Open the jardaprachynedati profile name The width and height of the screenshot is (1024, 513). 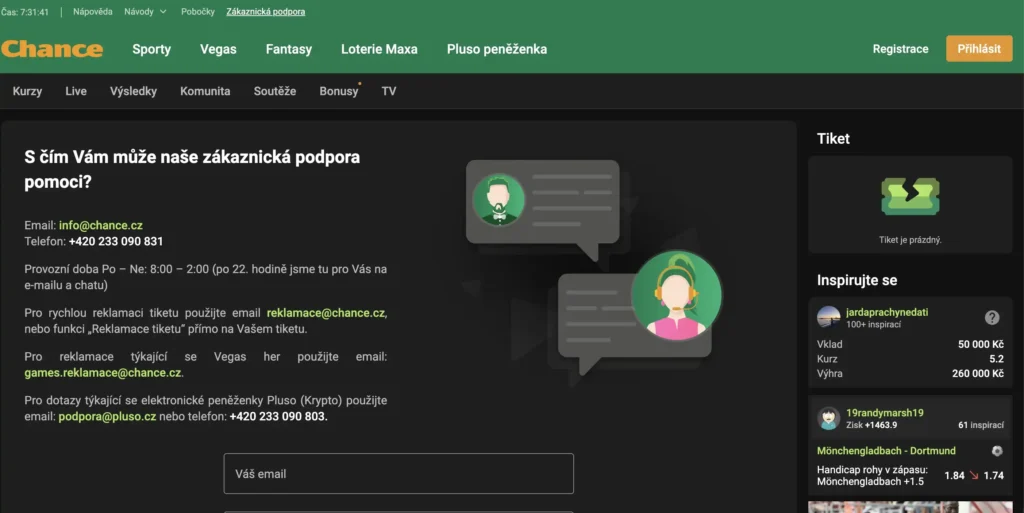pyautogui.click(x=887, y=313)
